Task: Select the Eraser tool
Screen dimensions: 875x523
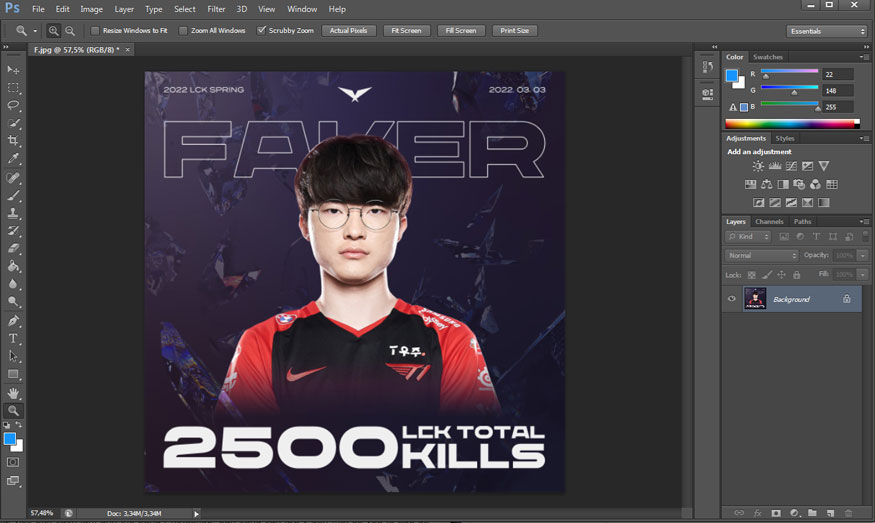Action: (x=13, y=248)
